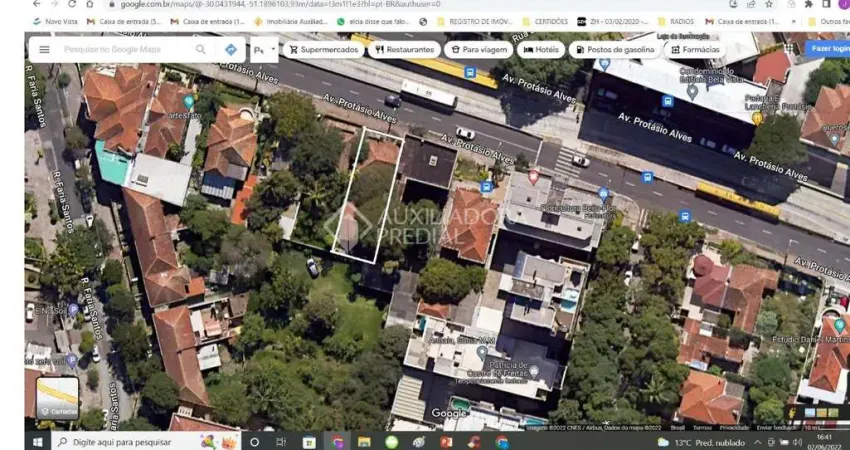Select the 'Para viagem' chip

coord(479,49)
